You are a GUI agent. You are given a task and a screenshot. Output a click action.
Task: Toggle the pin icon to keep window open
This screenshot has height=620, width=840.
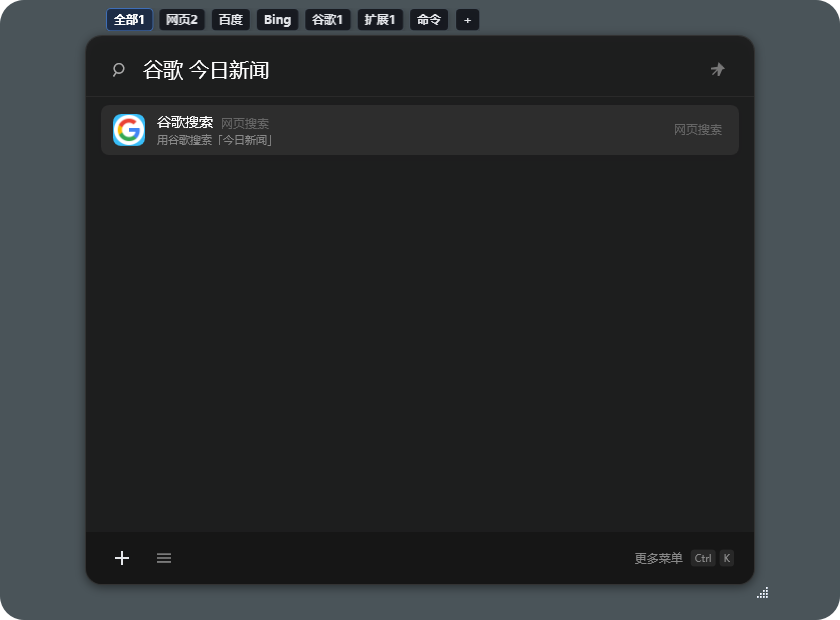coord(717,69)
